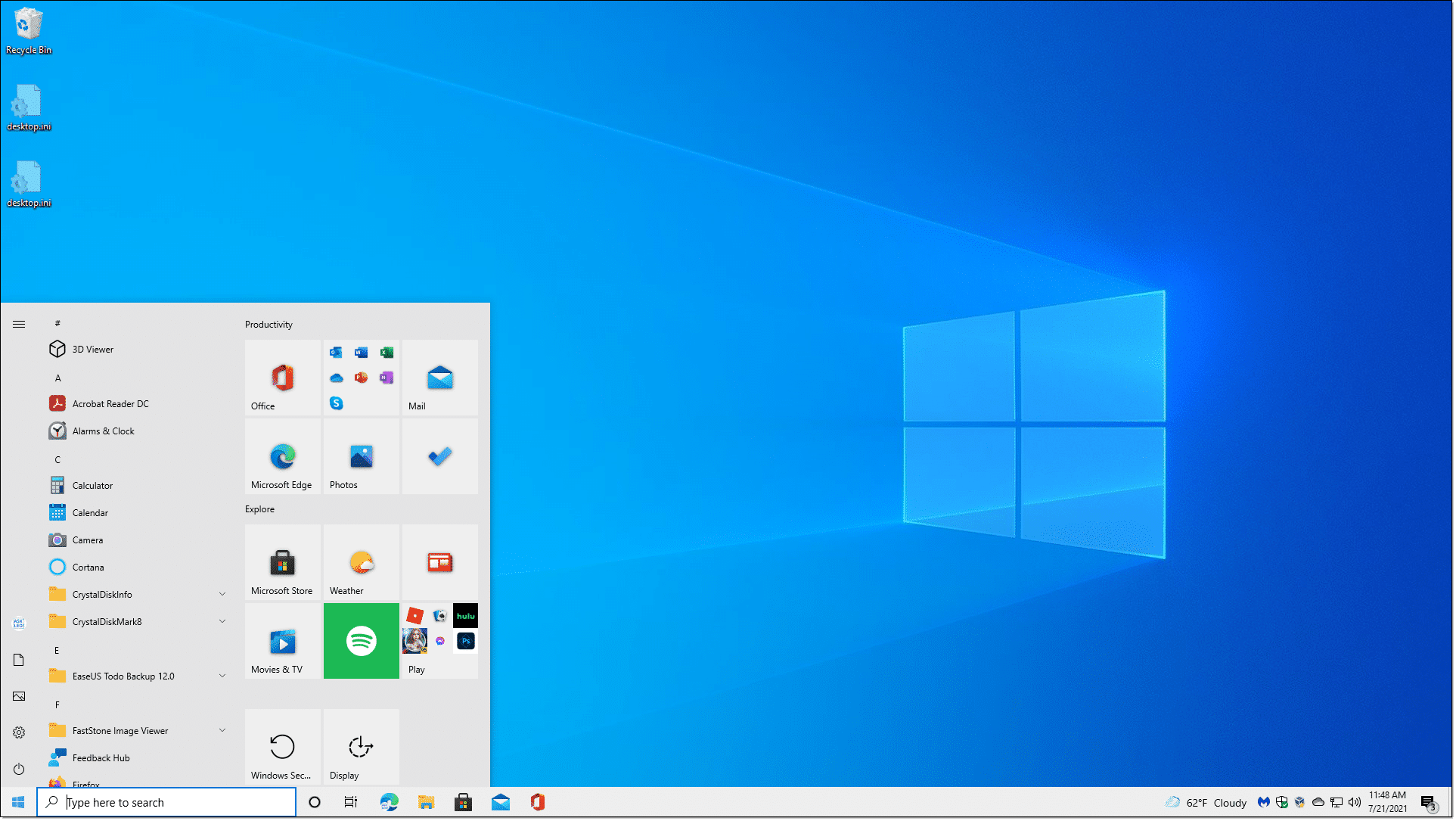Open the Calendar app
The image size is (1456, 821).
tap(138, 513)
